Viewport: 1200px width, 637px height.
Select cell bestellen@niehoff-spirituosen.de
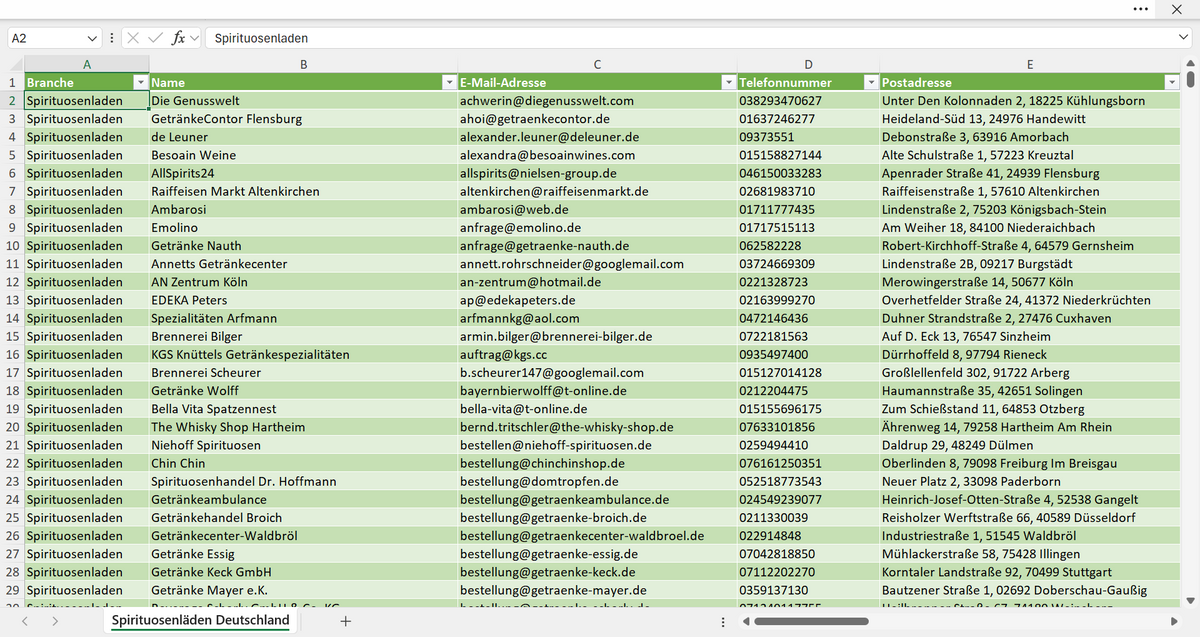pos(597,445)
